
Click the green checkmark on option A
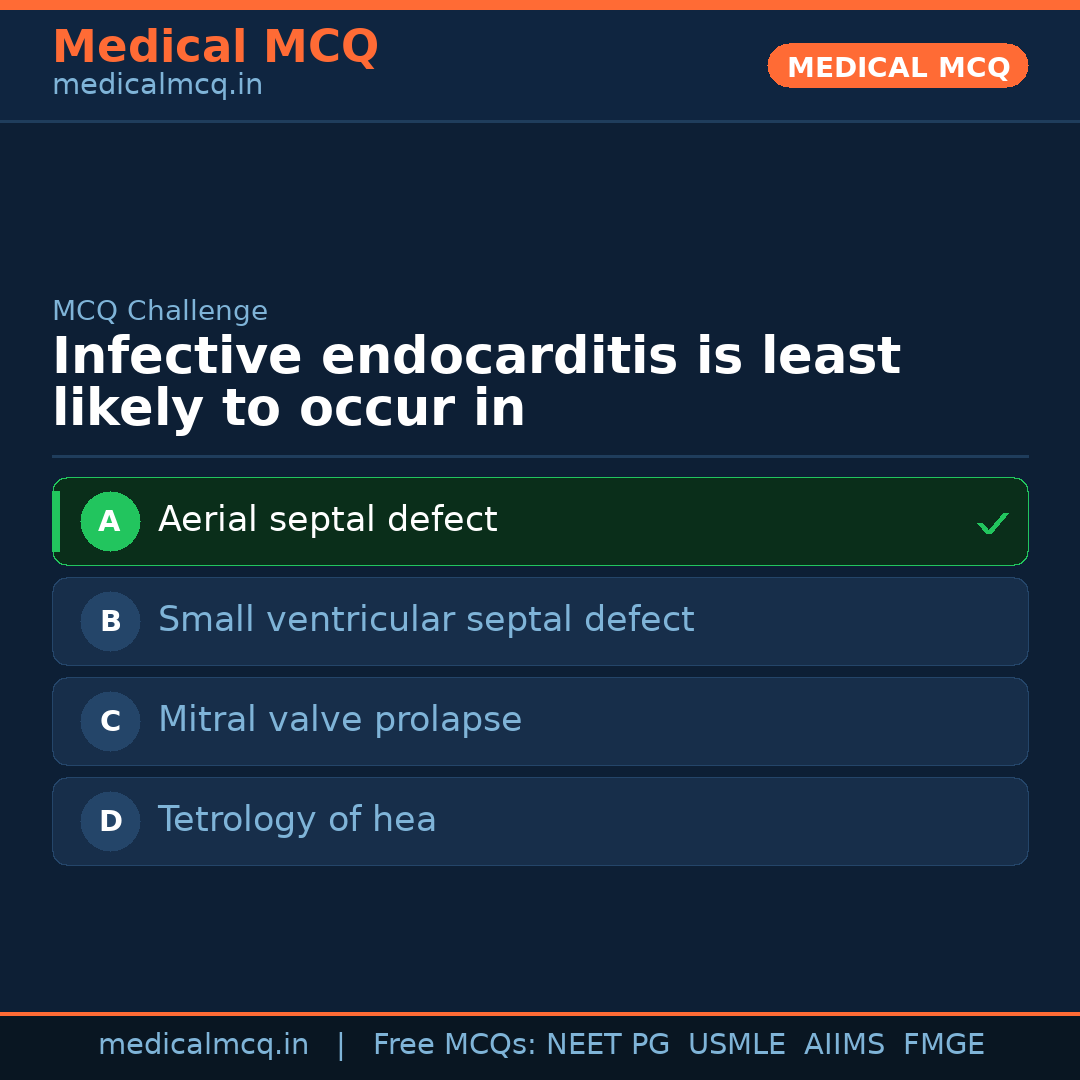[x=992, y=523]
